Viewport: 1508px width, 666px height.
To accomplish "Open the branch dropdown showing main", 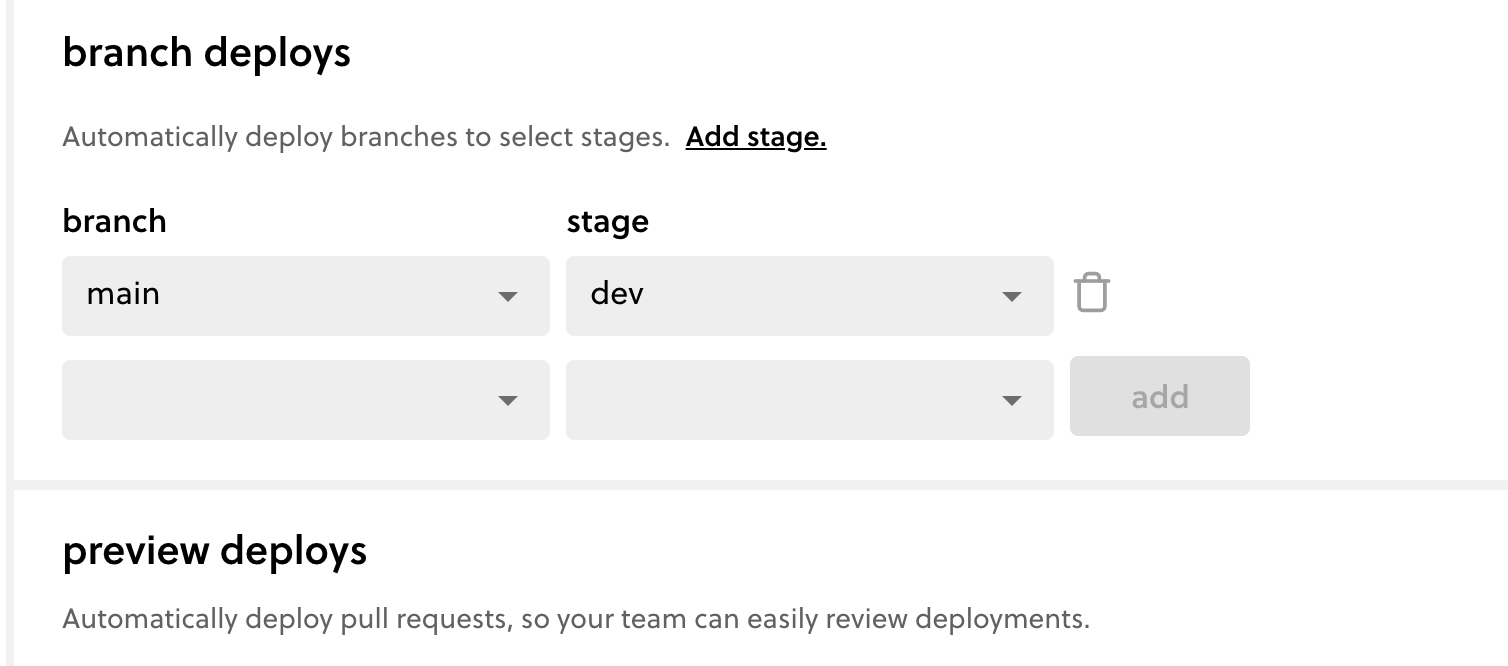I will pos(305,295).
